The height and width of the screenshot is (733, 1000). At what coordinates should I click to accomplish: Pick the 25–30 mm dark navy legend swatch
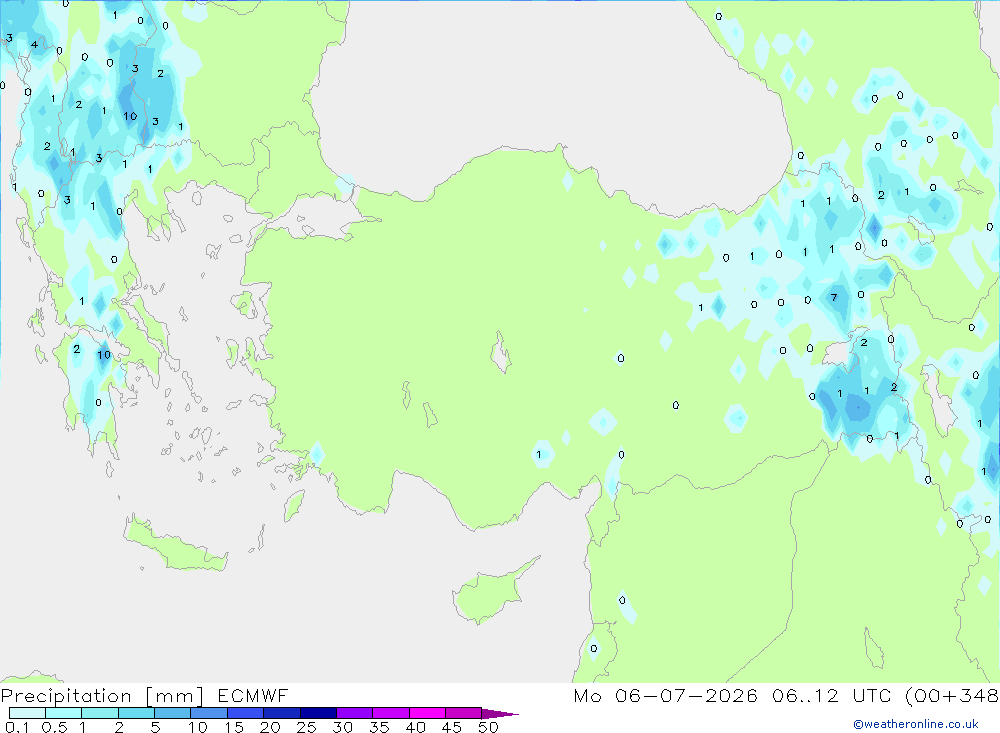click(318, 713)
